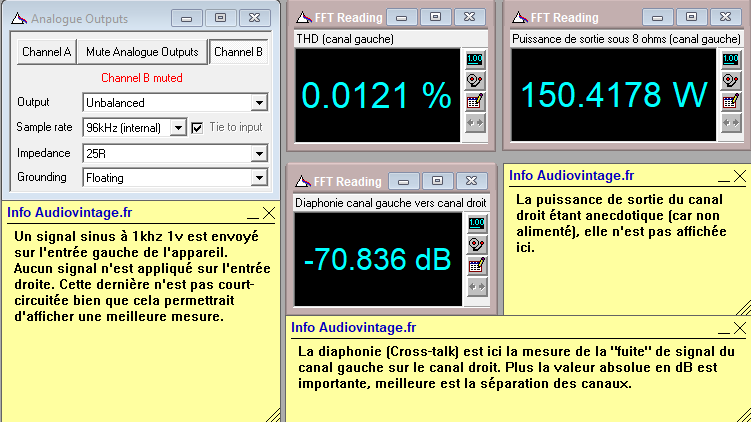The width and height of the screenshot is (751, 422).
Task: Grab the resize grip of the left Info note
Action: point(273,415)
